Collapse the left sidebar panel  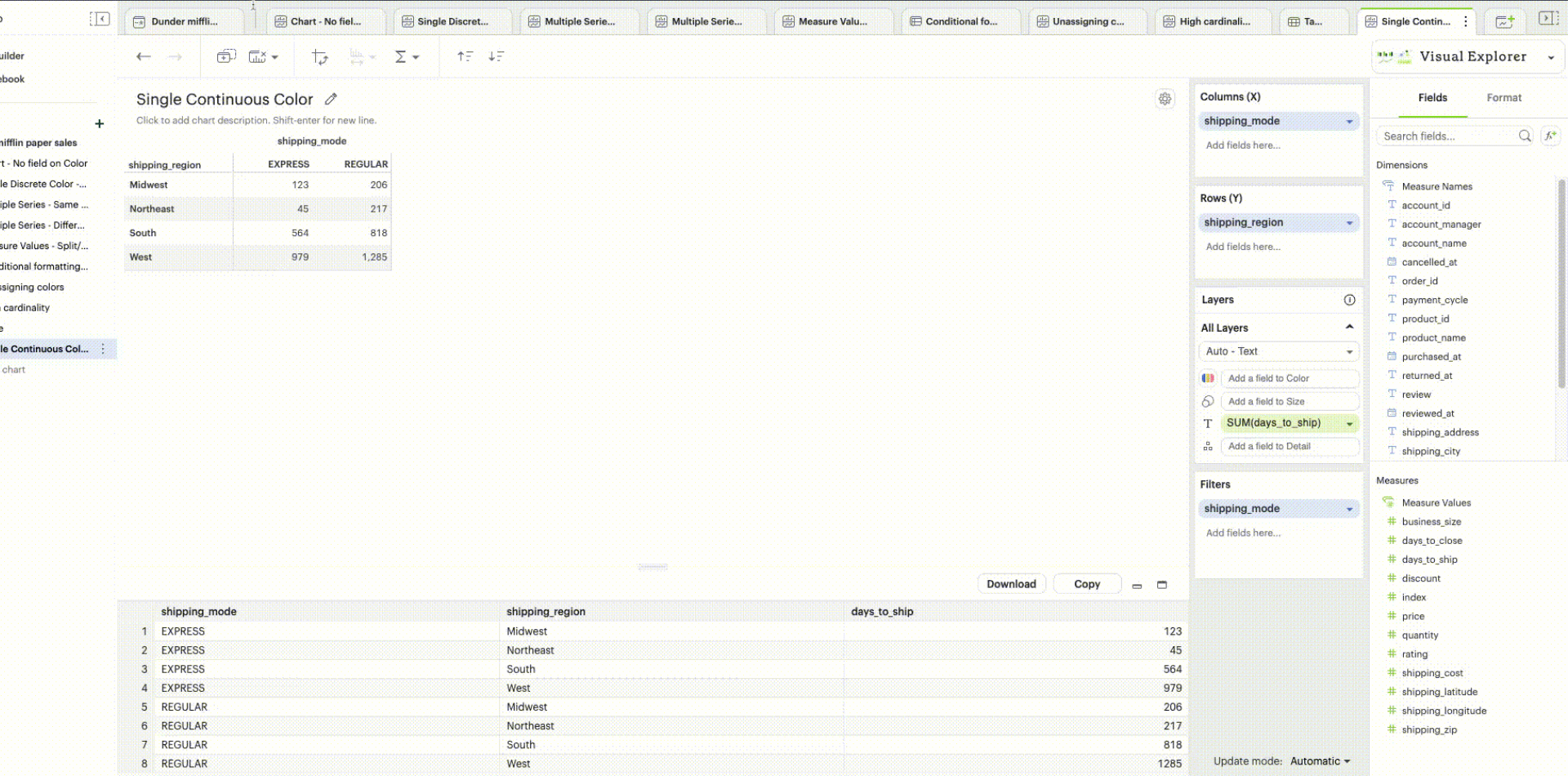pyautogui.click(x=100, y=19)
